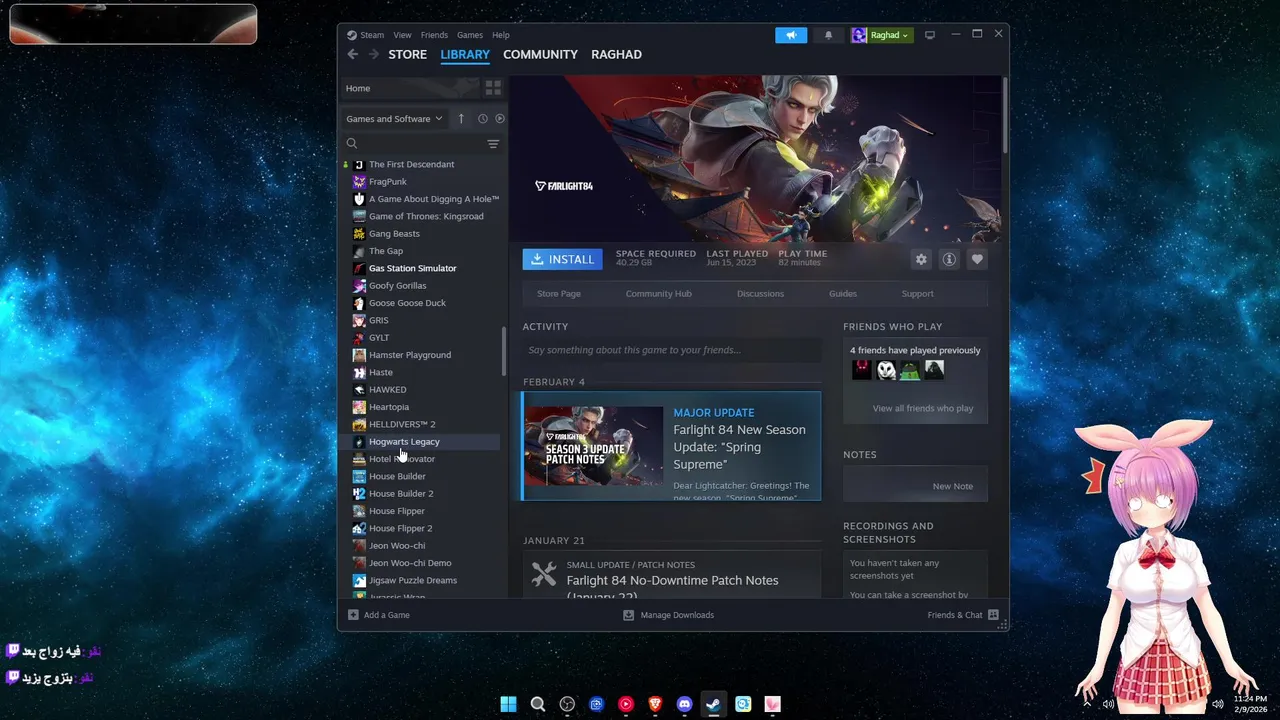Click View all friends who play
This screenshot has height=720, width=1280.
pyautogui.click(x=923, y=408)
